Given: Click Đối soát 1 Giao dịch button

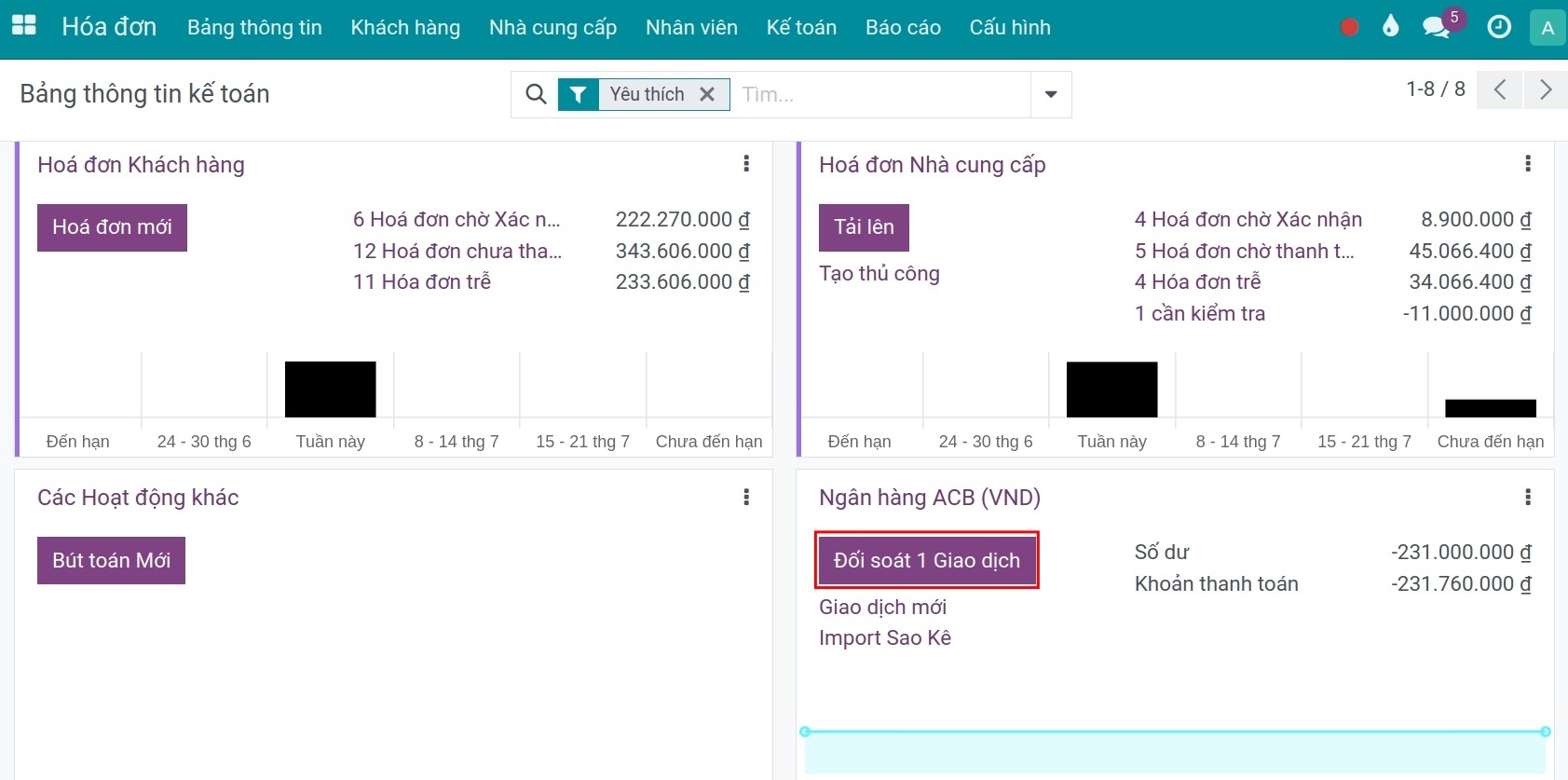Looking at the screenshot, I should coord(927,560).
